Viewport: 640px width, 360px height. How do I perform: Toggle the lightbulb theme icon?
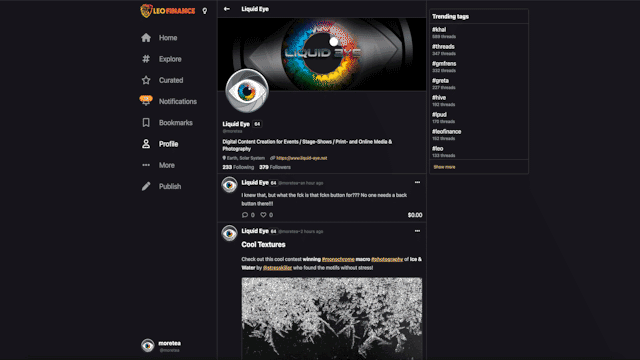coord(204,11)
